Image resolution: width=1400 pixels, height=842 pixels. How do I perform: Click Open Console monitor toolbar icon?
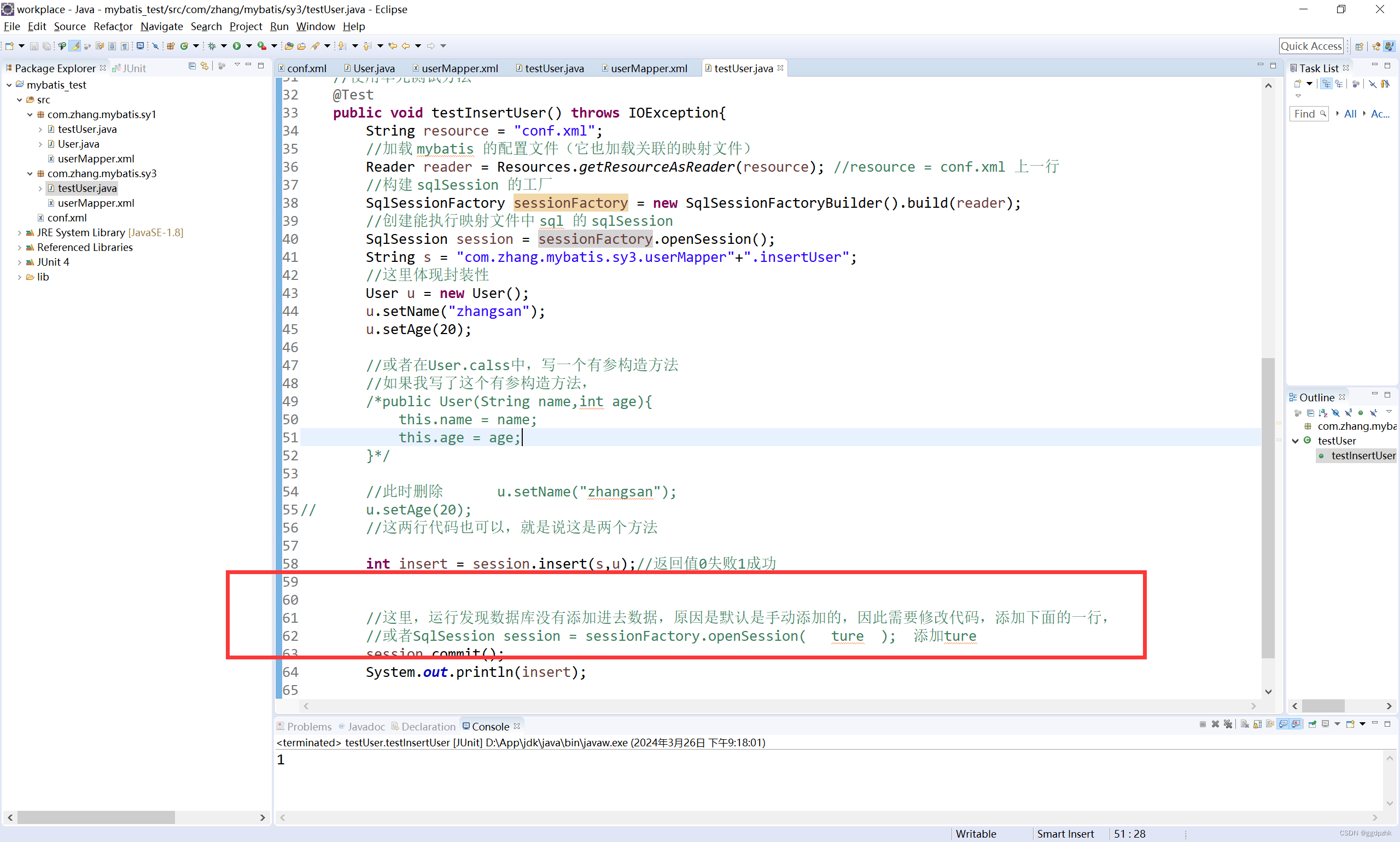point(140,46)
